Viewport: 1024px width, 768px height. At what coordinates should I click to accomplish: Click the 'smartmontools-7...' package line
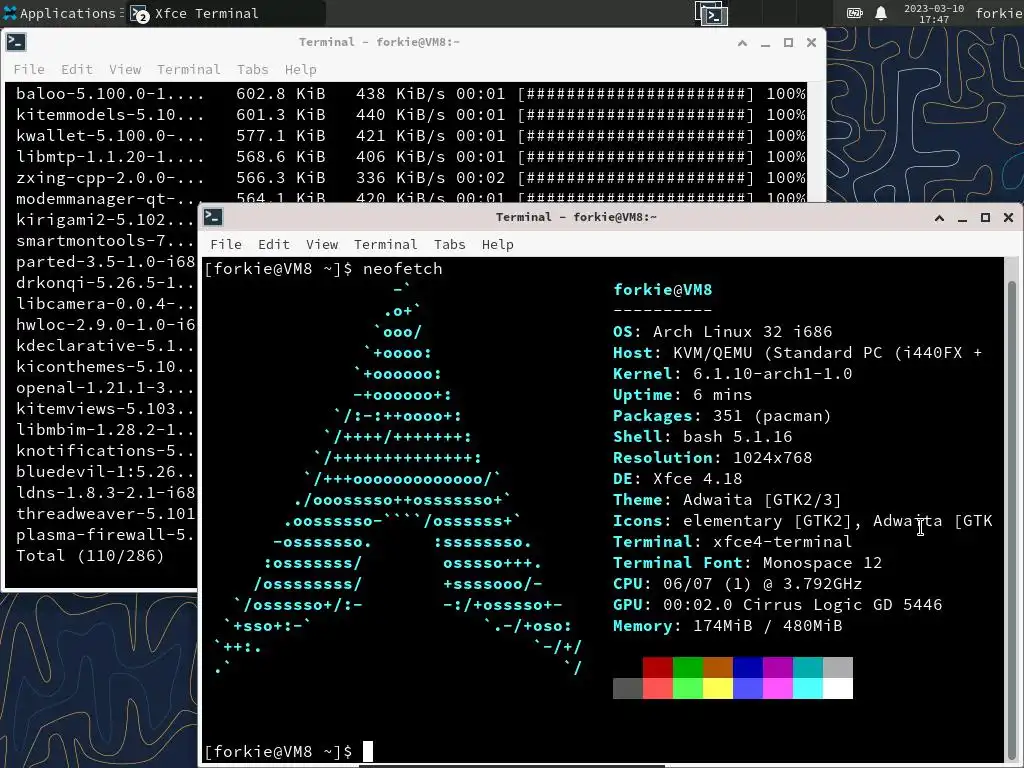[x=106, y=240]
